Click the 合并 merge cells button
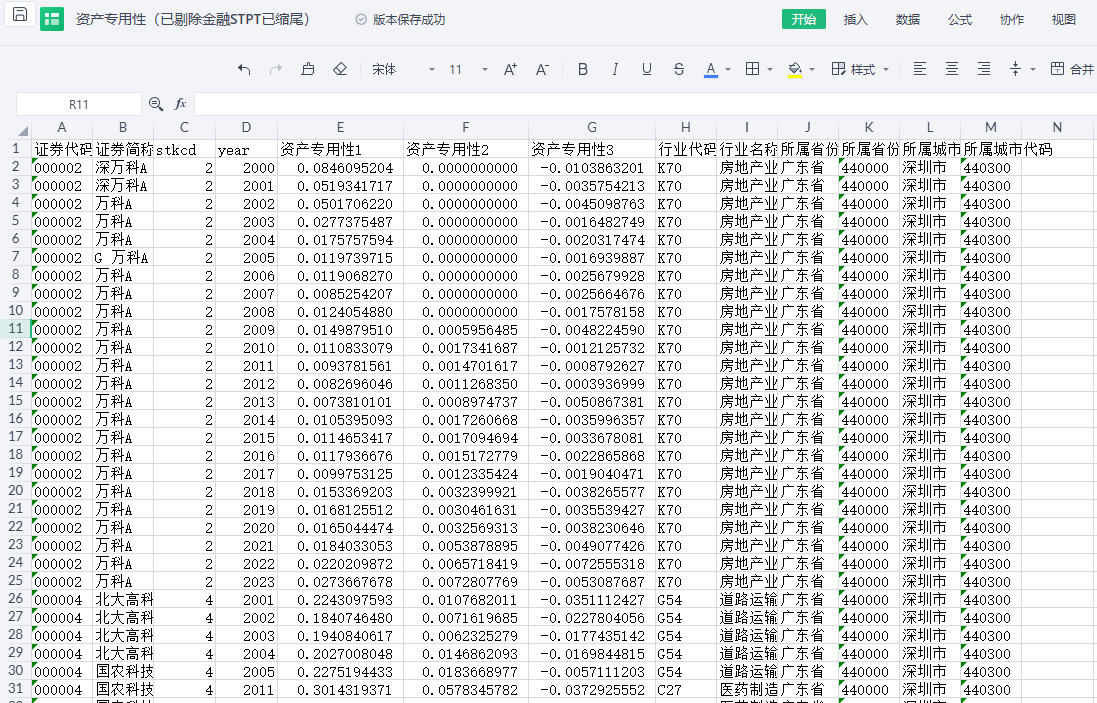 coord(1072,69)
